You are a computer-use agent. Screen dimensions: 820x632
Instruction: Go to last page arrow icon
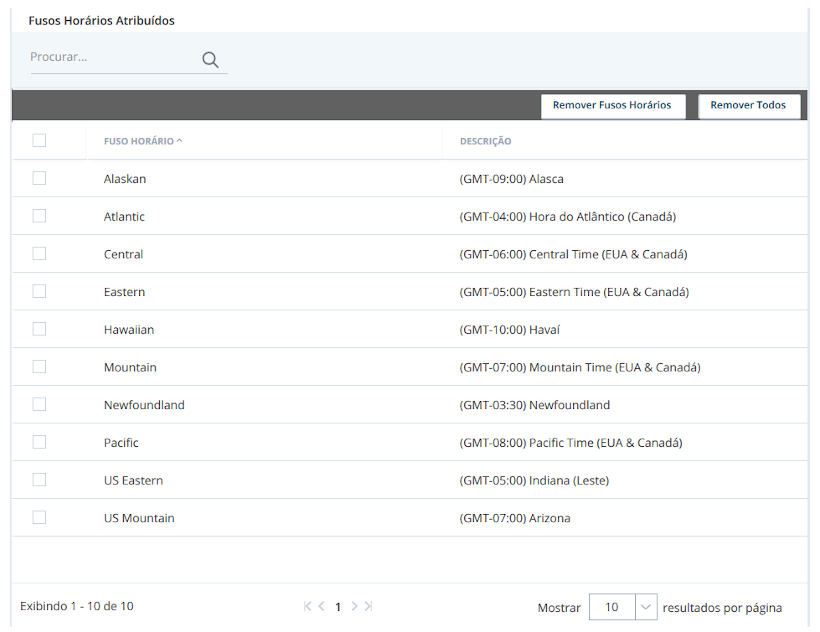pyautogui.click(x=368, y=606)
